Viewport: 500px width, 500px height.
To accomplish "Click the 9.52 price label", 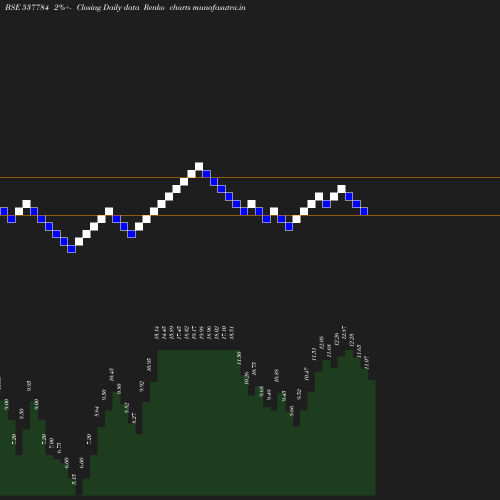I will [x=299, y=394].
